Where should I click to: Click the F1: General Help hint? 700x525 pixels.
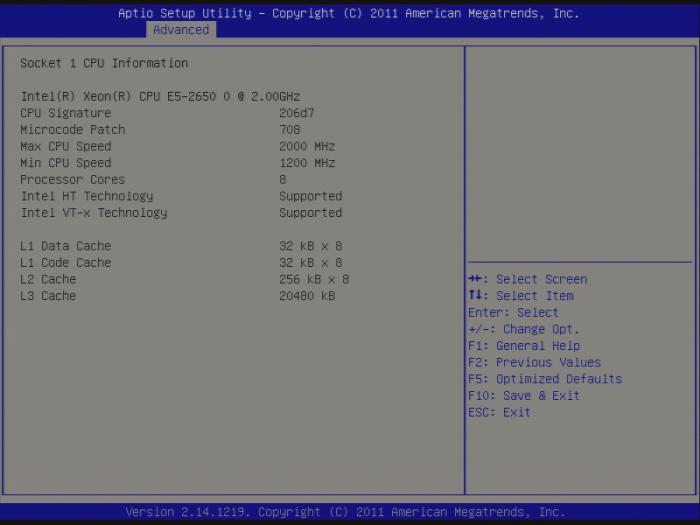[x=523, y=346]
